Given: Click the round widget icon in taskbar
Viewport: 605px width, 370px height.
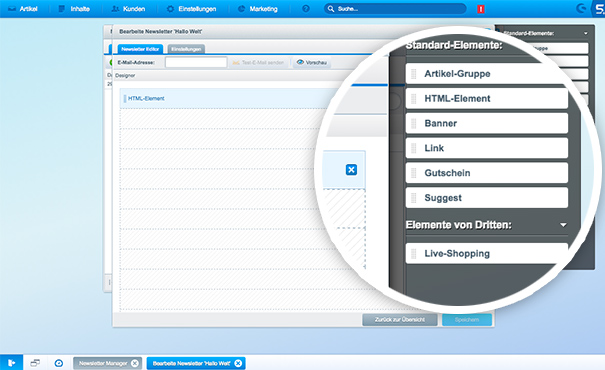Looking at the screenshot, I should coord(59,363).
